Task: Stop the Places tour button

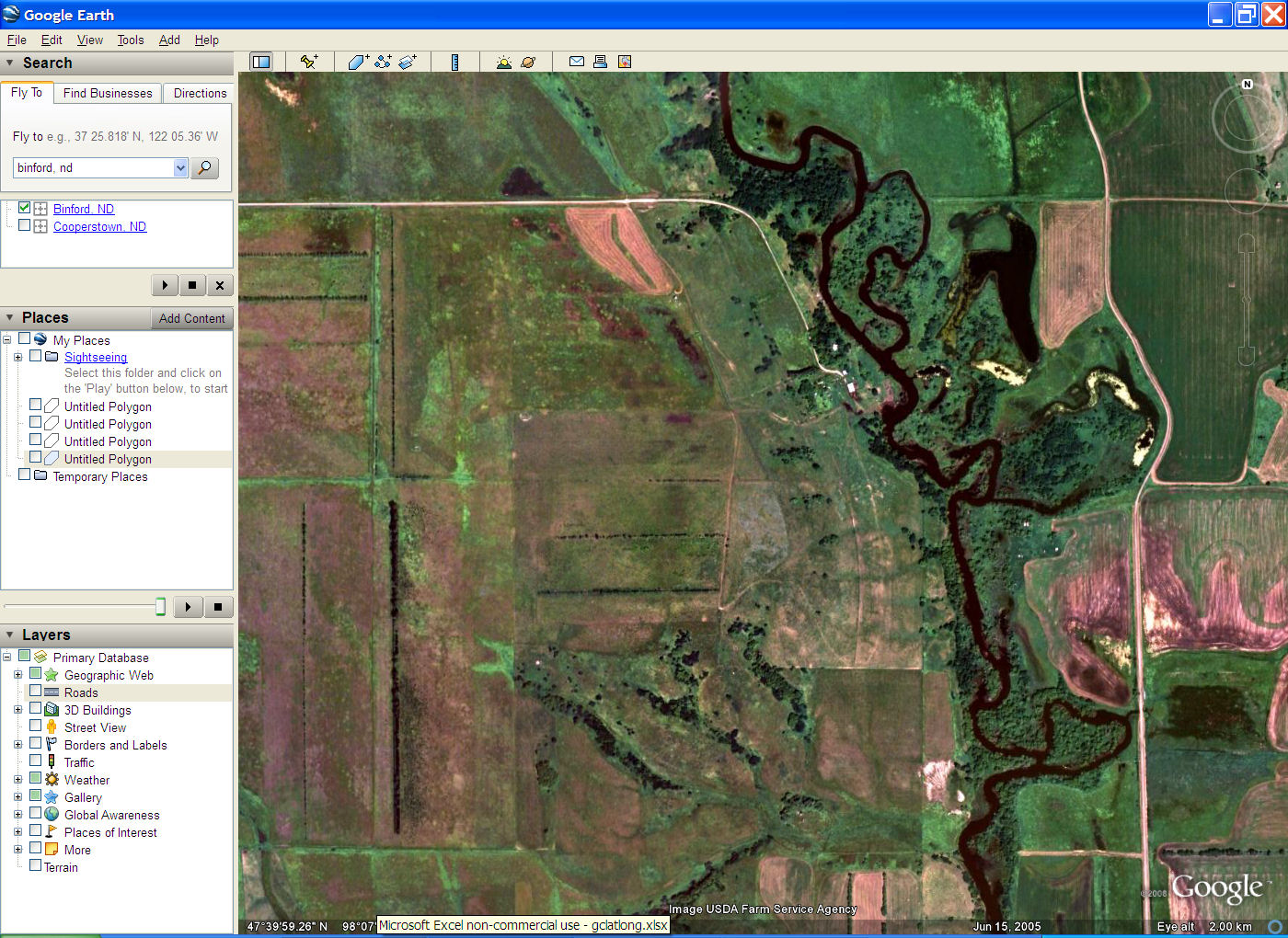Action: coord(218,607)
